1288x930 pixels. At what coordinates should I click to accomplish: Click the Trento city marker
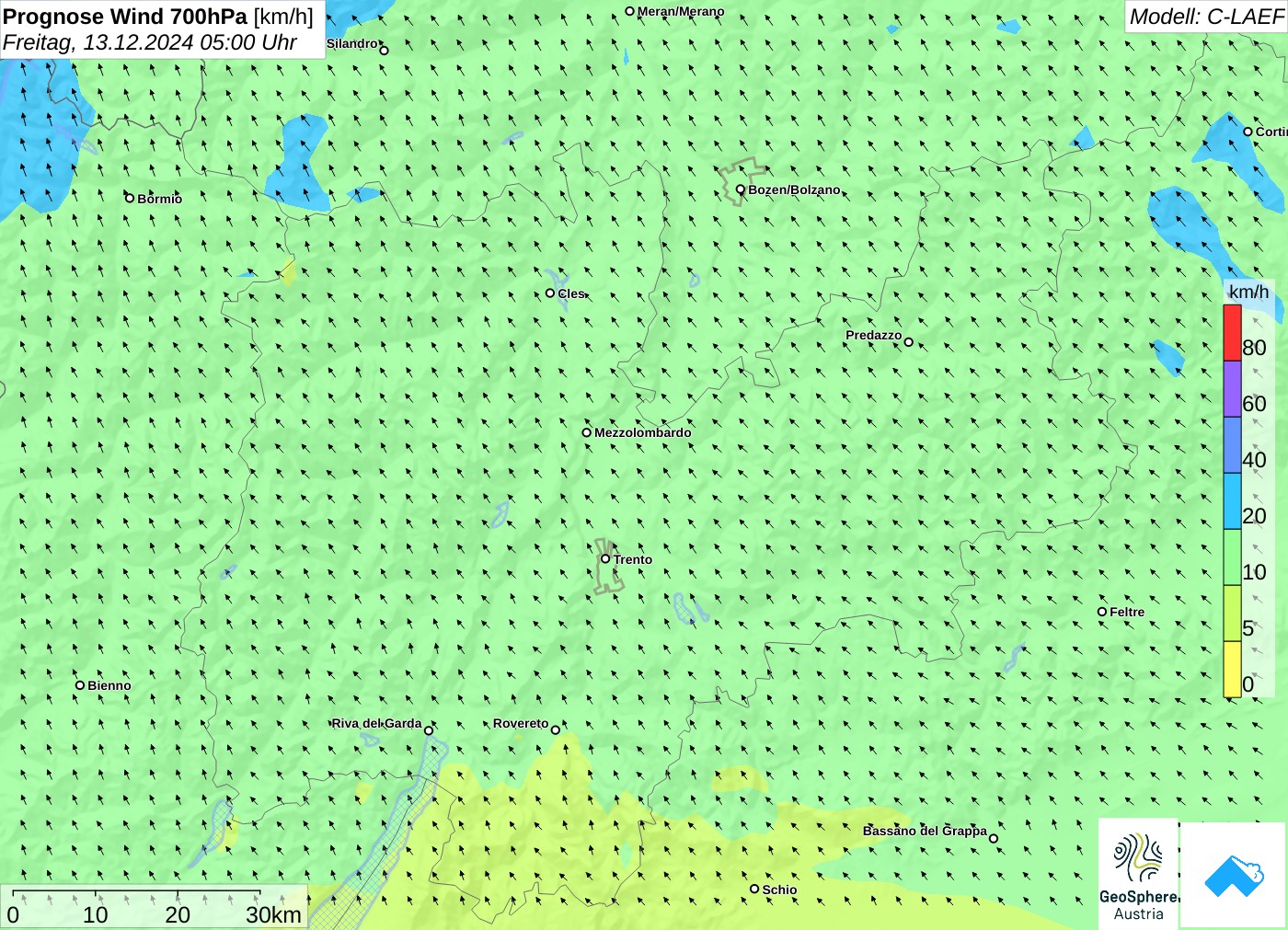605,558
